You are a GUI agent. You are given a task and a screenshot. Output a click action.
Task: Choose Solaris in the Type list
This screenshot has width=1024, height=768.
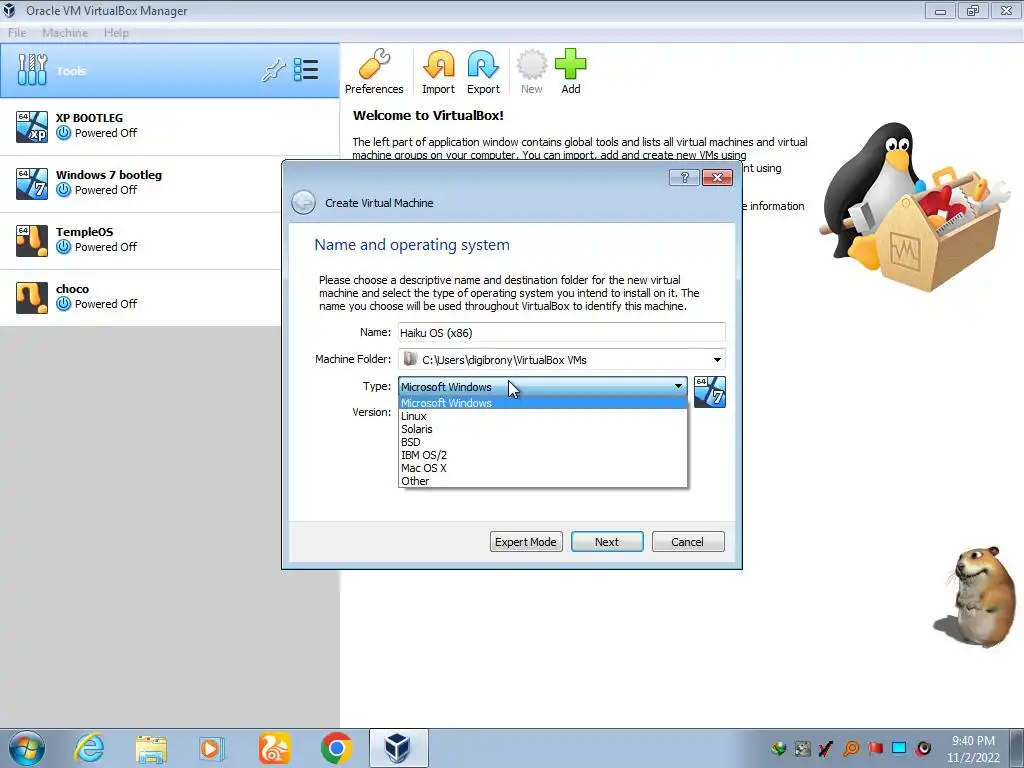click(x=543, y=429)
